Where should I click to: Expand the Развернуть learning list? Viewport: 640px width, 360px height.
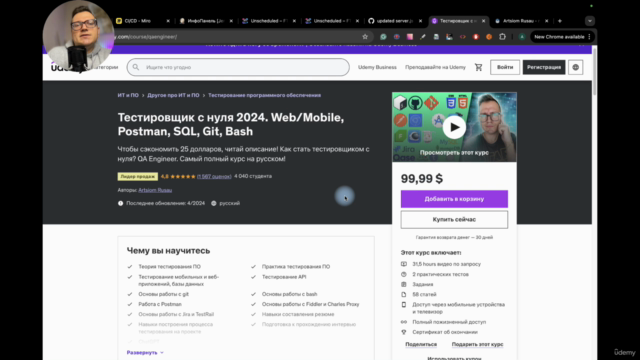[145, 353]
